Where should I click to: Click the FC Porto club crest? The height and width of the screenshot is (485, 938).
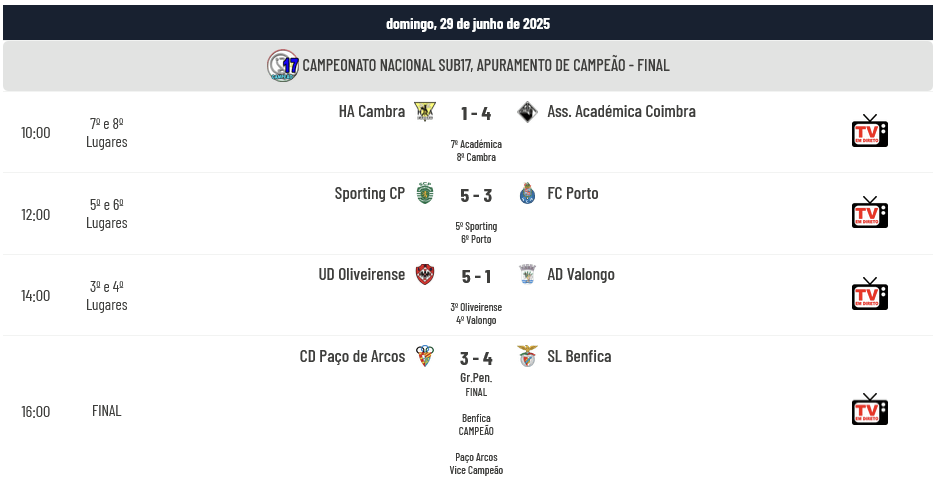[x=527, y=193]
